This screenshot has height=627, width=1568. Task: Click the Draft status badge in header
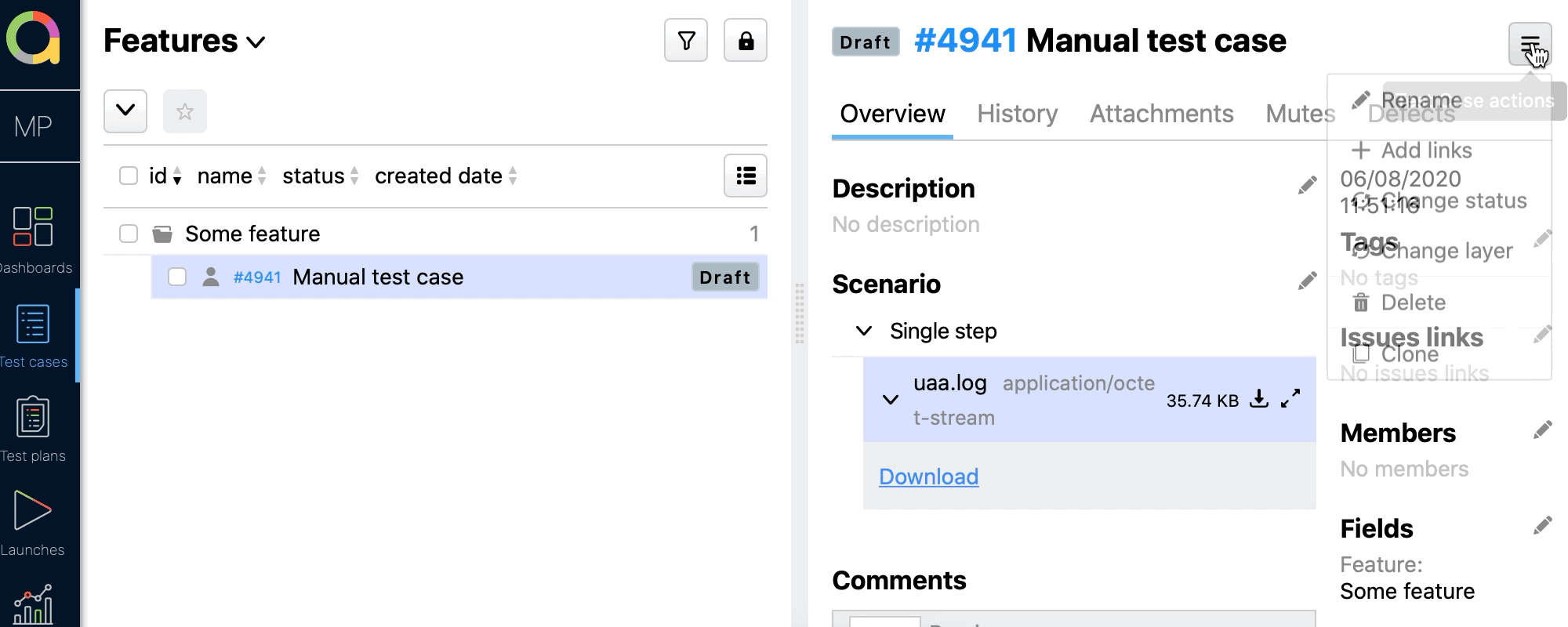point(866,42)
